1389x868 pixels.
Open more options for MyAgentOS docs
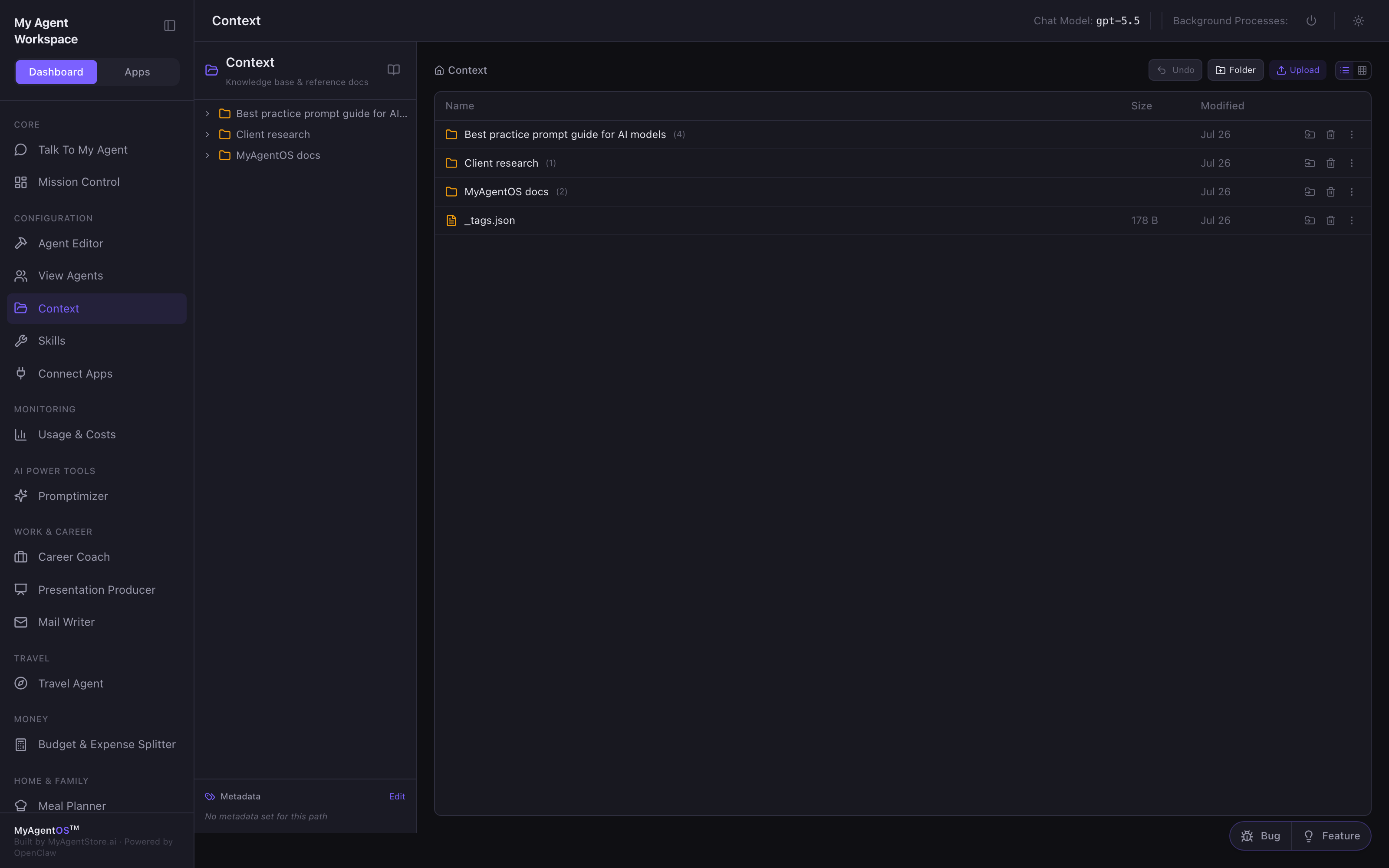(1352, 192)
